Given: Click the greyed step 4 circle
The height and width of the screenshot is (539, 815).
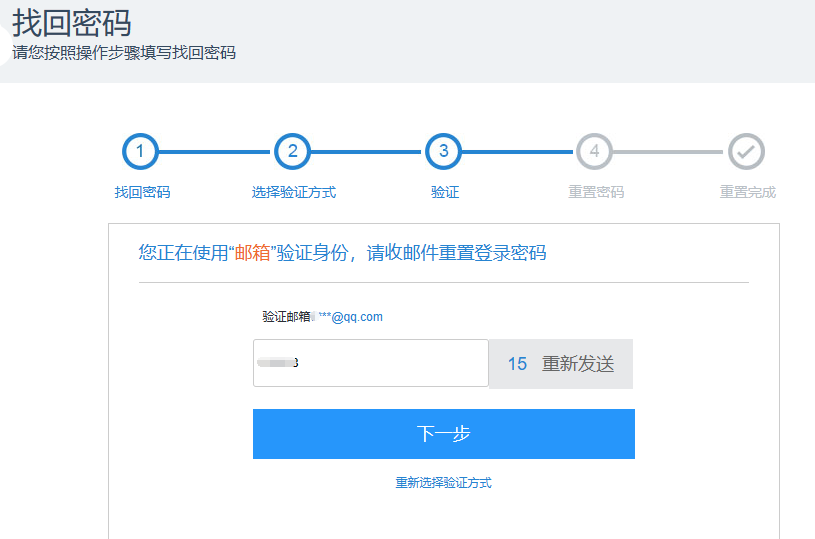Looking at the screenshot, I should pos(594,152).
